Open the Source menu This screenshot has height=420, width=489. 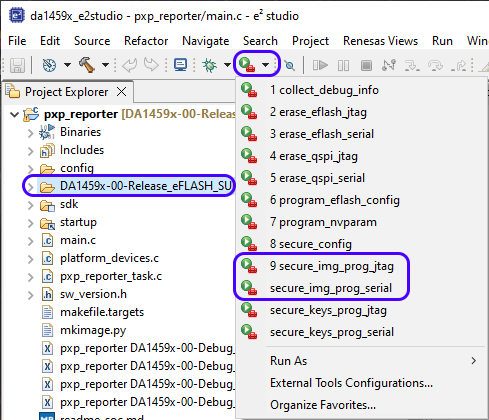tap(92, 41)
